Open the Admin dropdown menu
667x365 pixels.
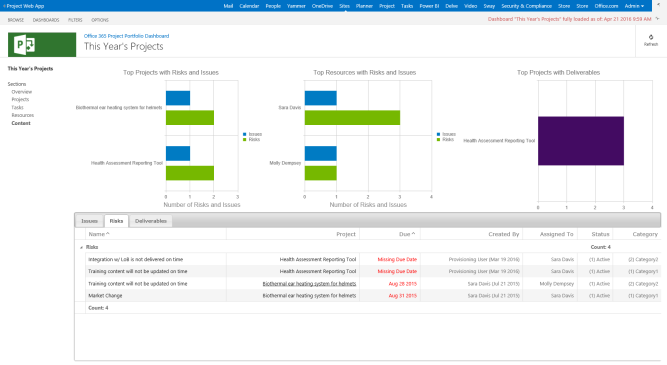pos(634,6)
